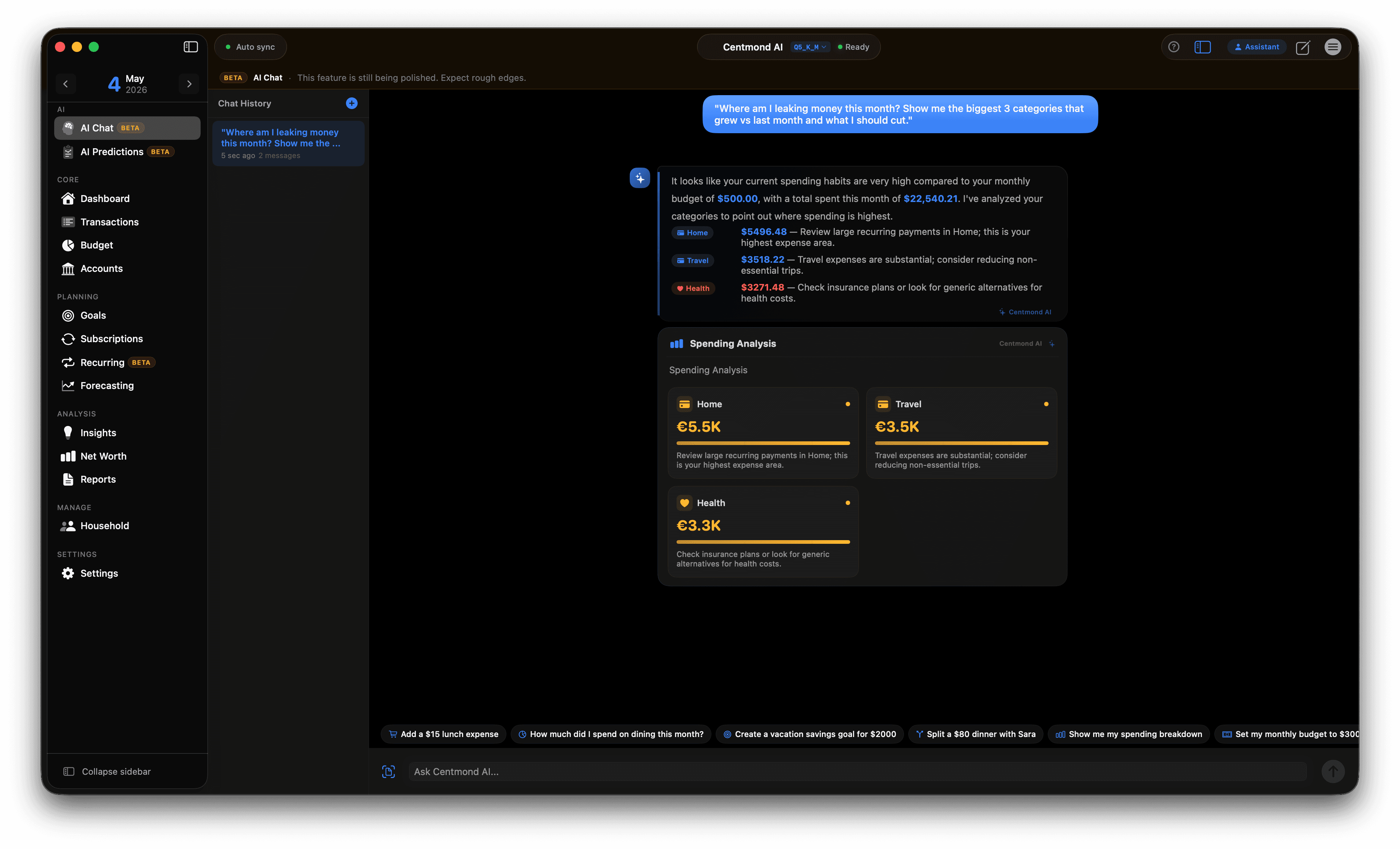Open Subscriptions in the sidebar
1400x849 pixels.
(x=127, y=339)
